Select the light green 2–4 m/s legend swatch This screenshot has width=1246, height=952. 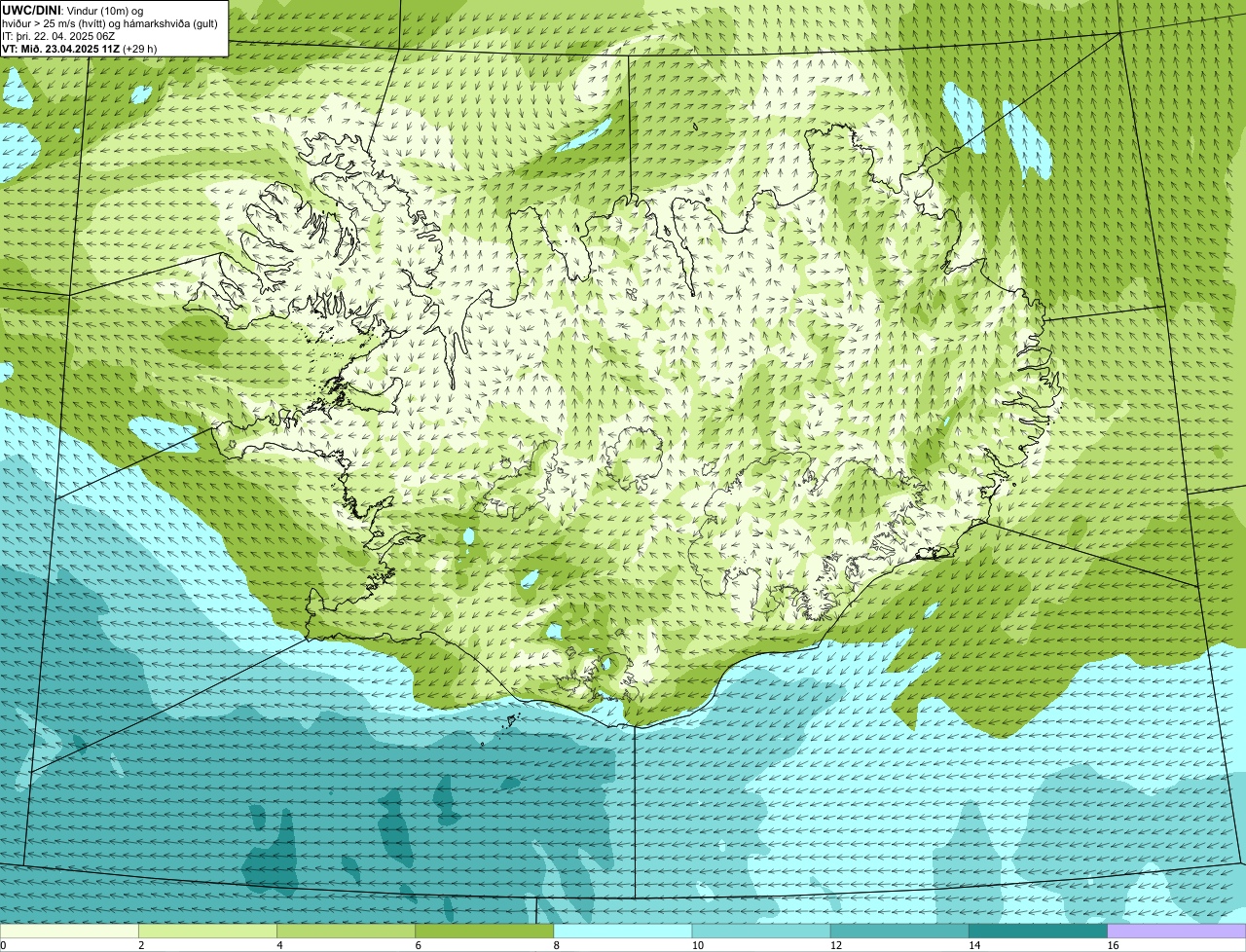coord(207,932)
